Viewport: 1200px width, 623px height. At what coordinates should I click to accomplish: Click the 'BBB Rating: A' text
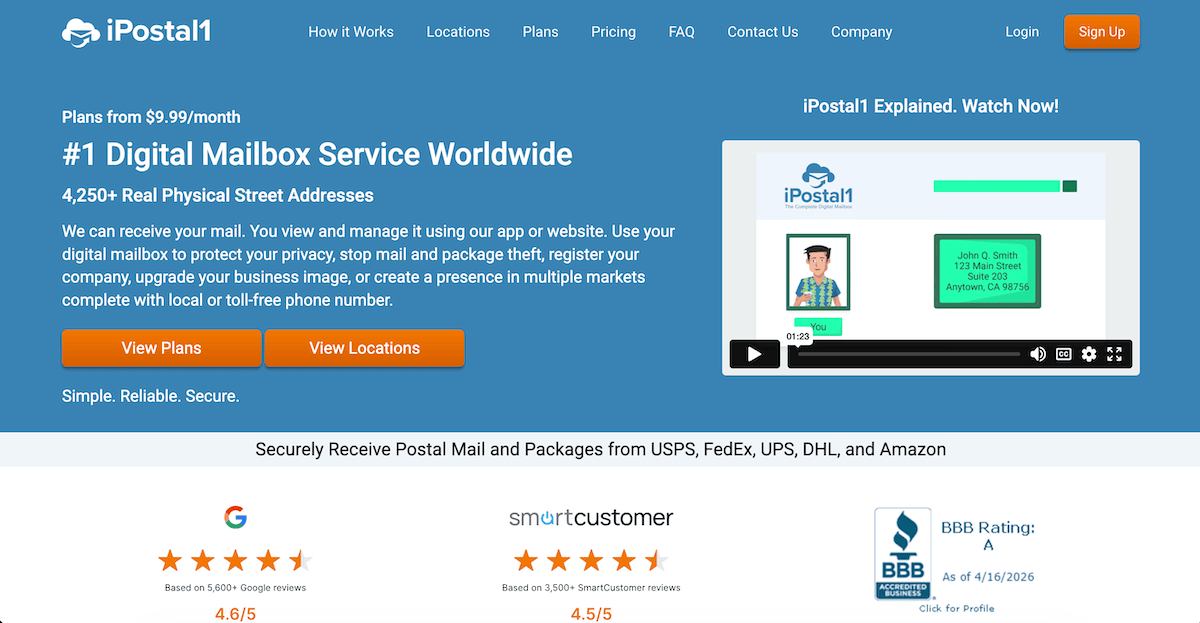[988, 536]
